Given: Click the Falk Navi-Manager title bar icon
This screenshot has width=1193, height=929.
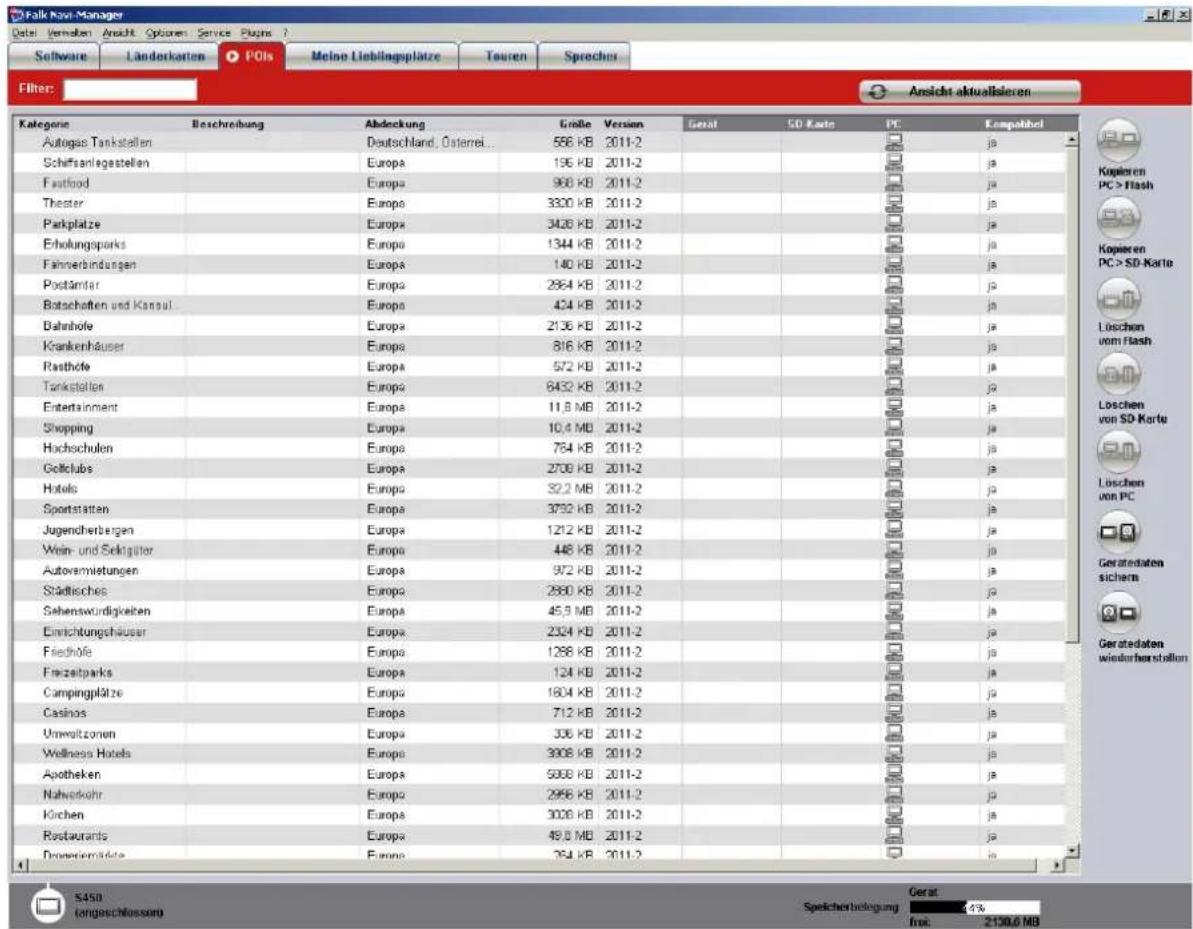Looking at the screenshot, I should 16,14.
